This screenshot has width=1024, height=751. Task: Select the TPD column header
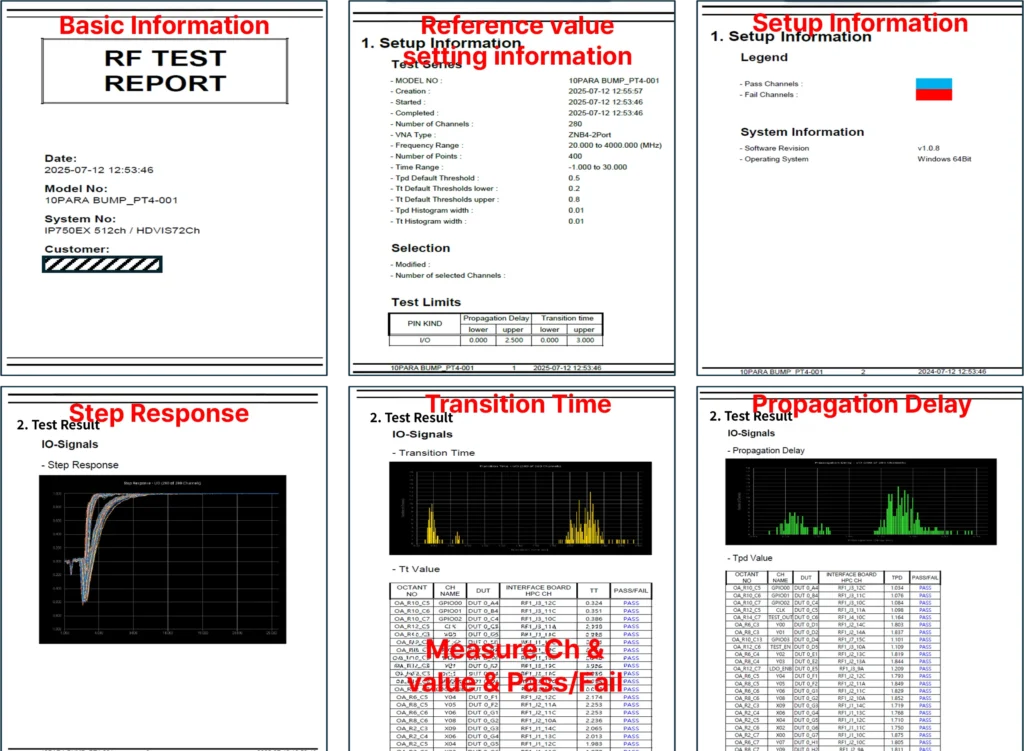tap(896, 577)
